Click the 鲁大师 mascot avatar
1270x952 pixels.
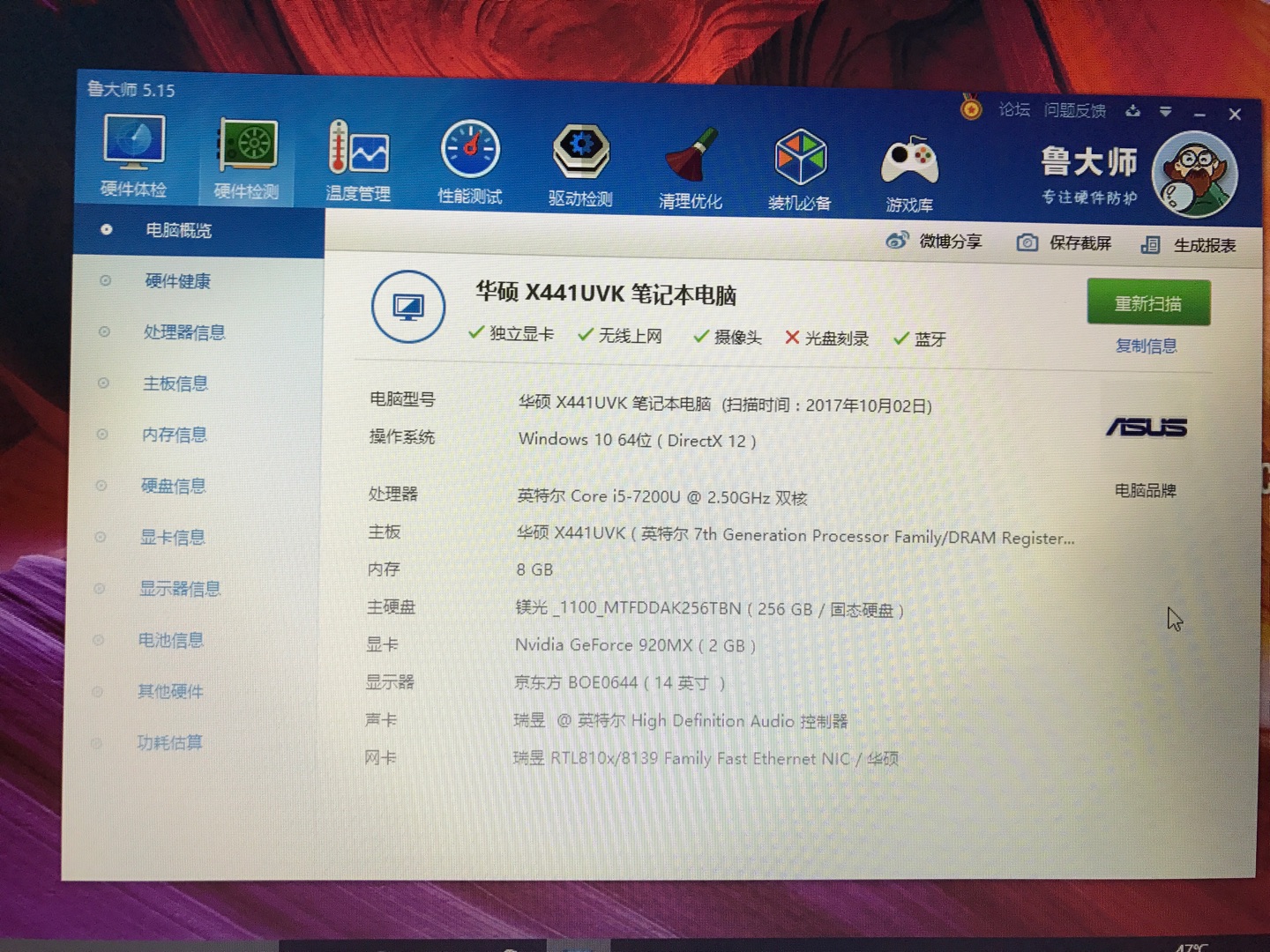point(1195,175)
